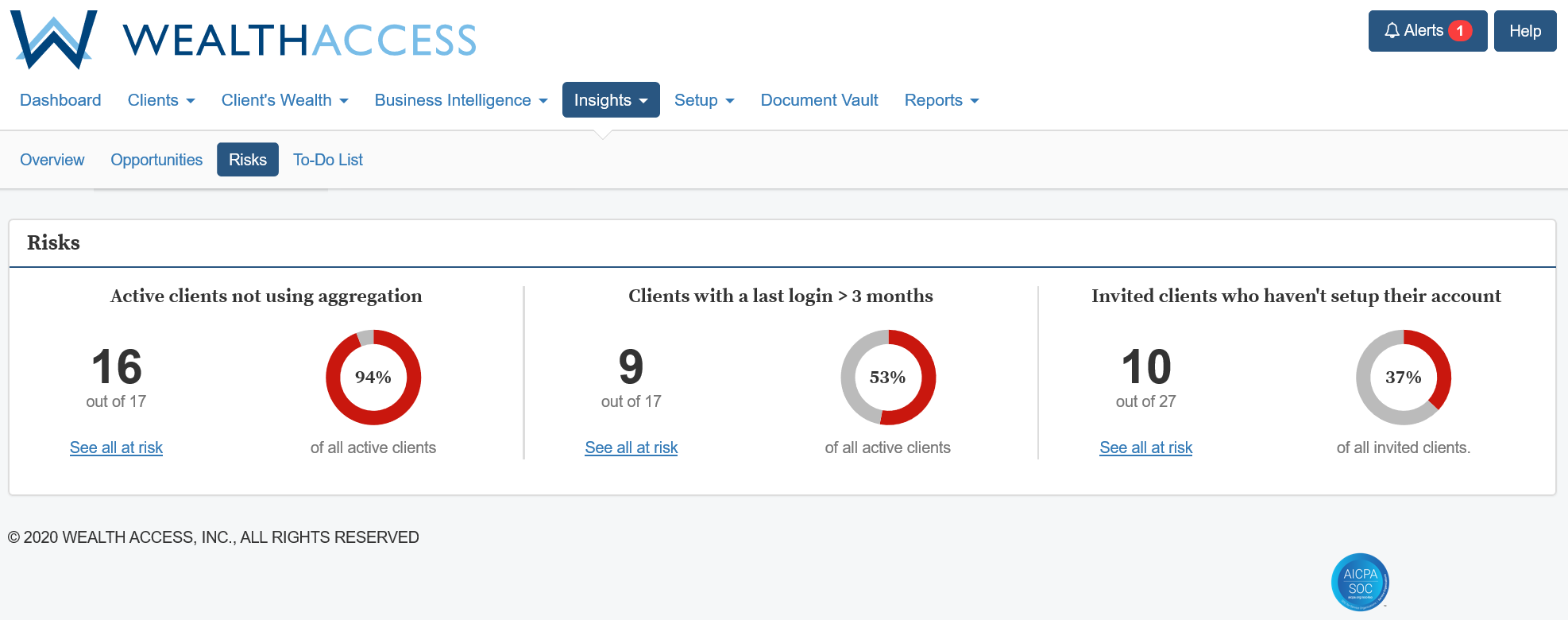
Task: Open the Insights dropdown menu
Action: [611, 100]
